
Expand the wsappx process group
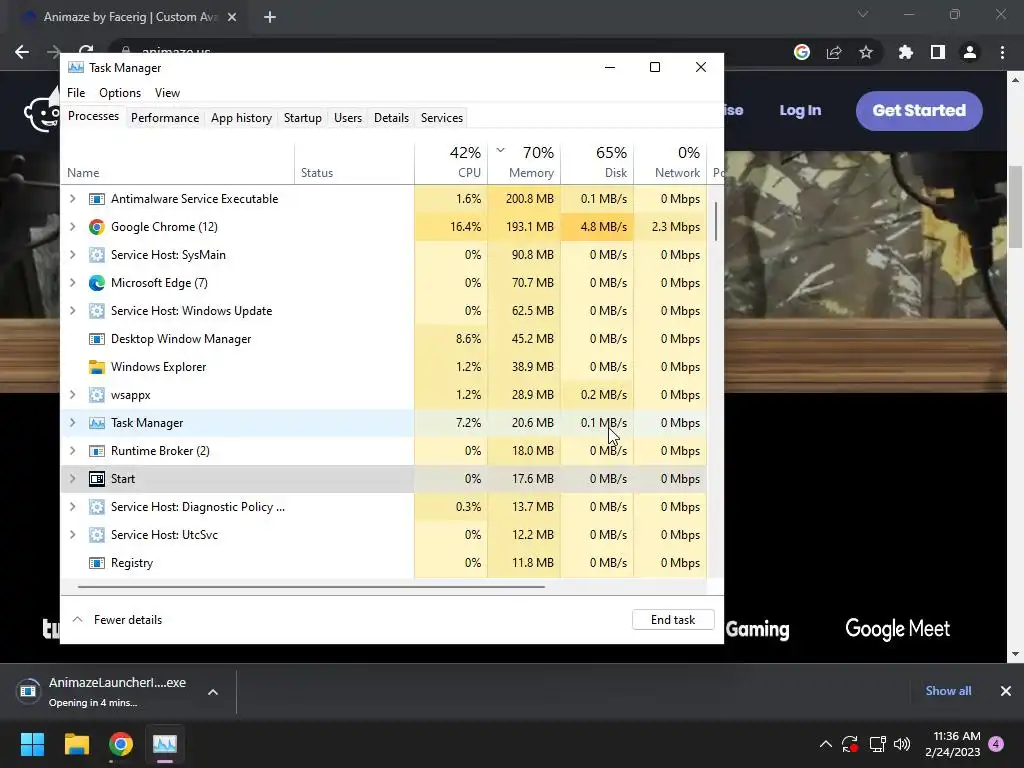click(72, 395)
